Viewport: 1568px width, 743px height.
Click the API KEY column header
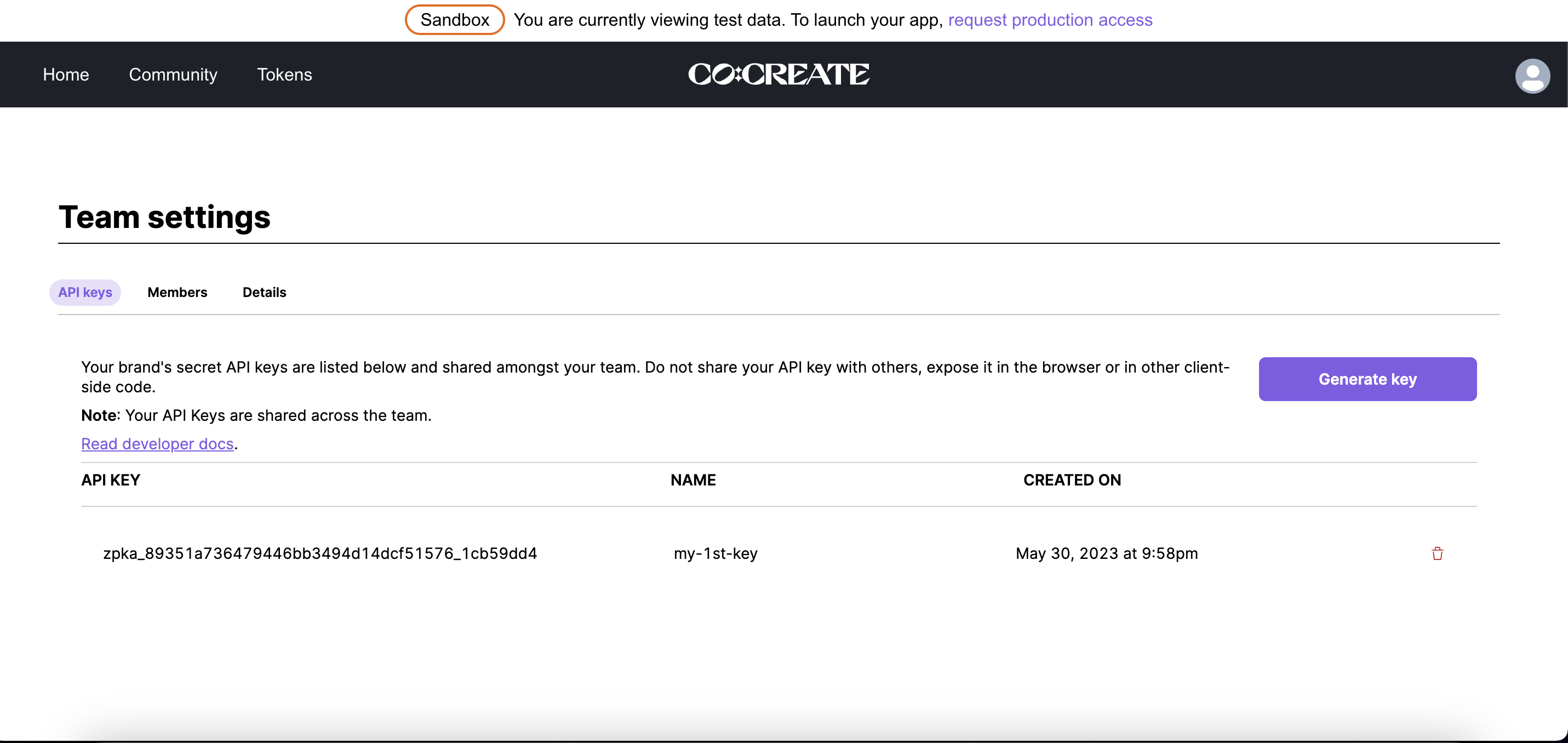[x=110, y=480]
